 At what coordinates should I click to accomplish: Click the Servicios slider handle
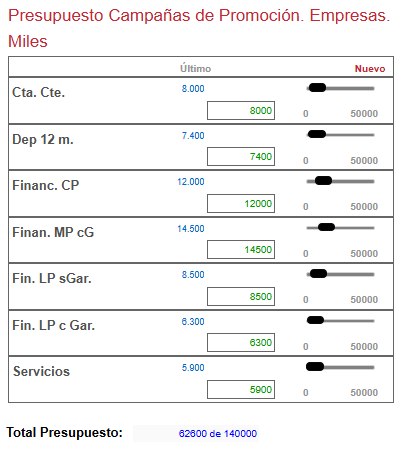[315, 367]
